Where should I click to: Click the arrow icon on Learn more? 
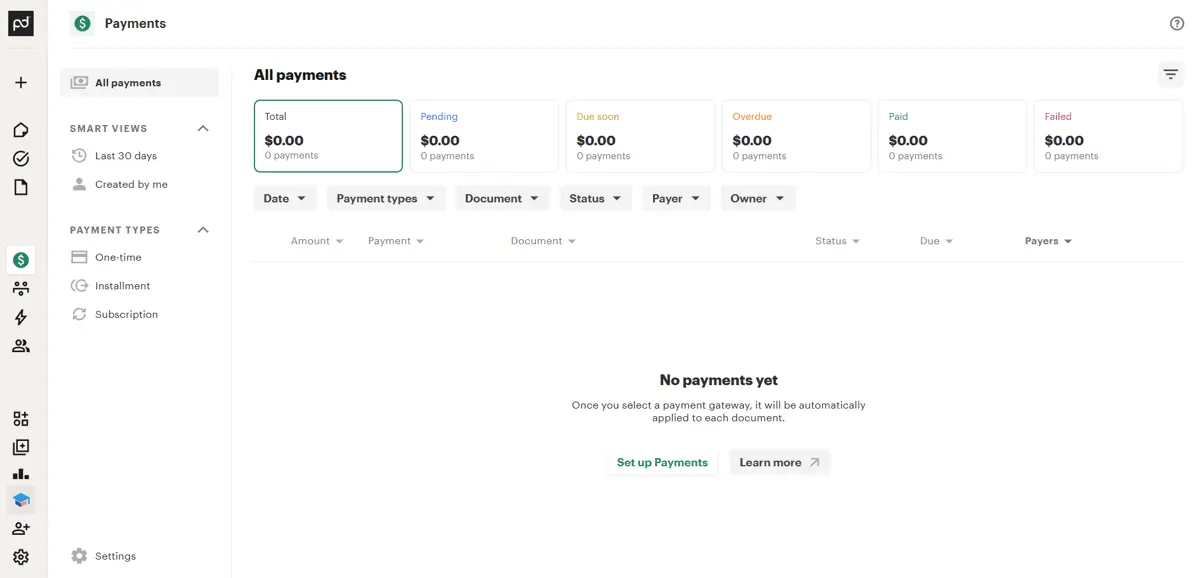tap(815, 462)
